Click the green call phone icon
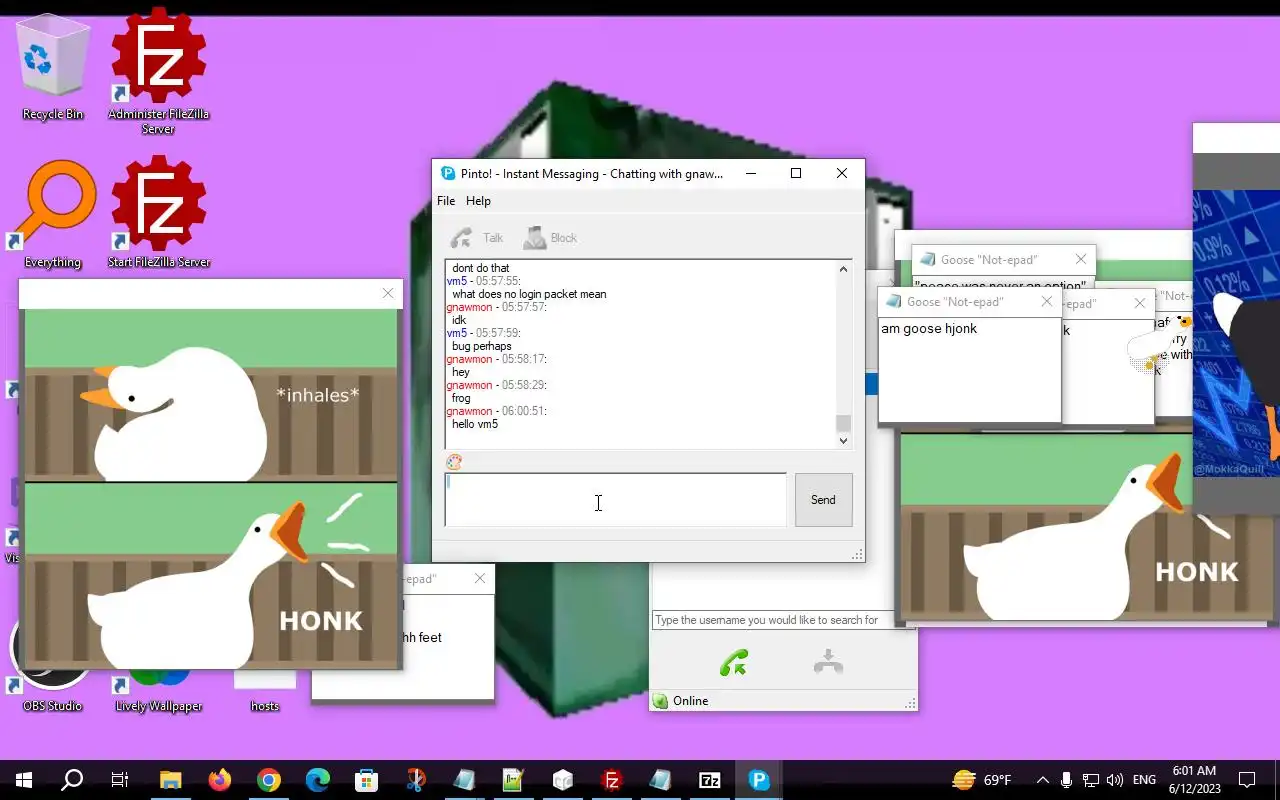 [x=734, y=662]
